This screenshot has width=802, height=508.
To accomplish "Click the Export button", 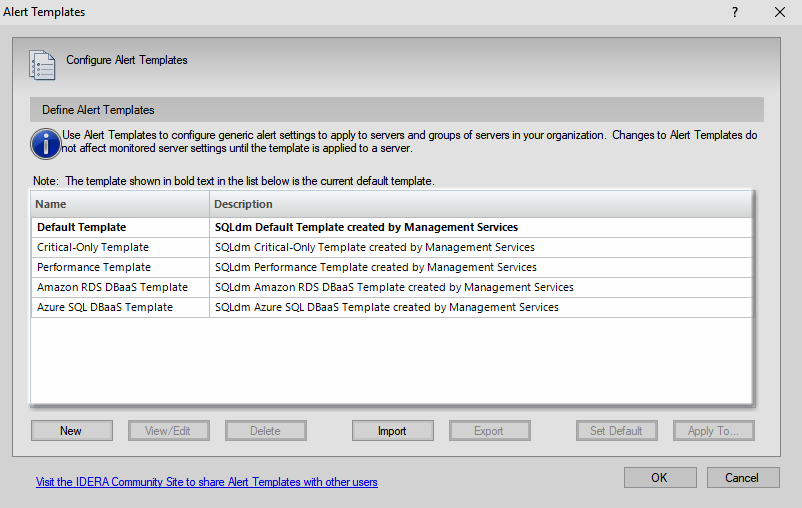I will pos(489,431).
